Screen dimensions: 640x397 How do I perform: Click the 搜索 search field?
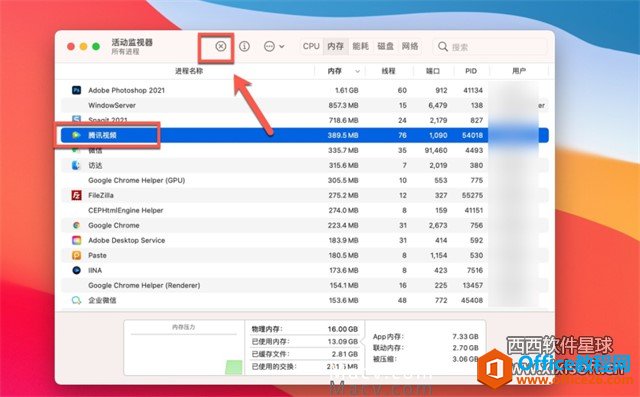490,47
